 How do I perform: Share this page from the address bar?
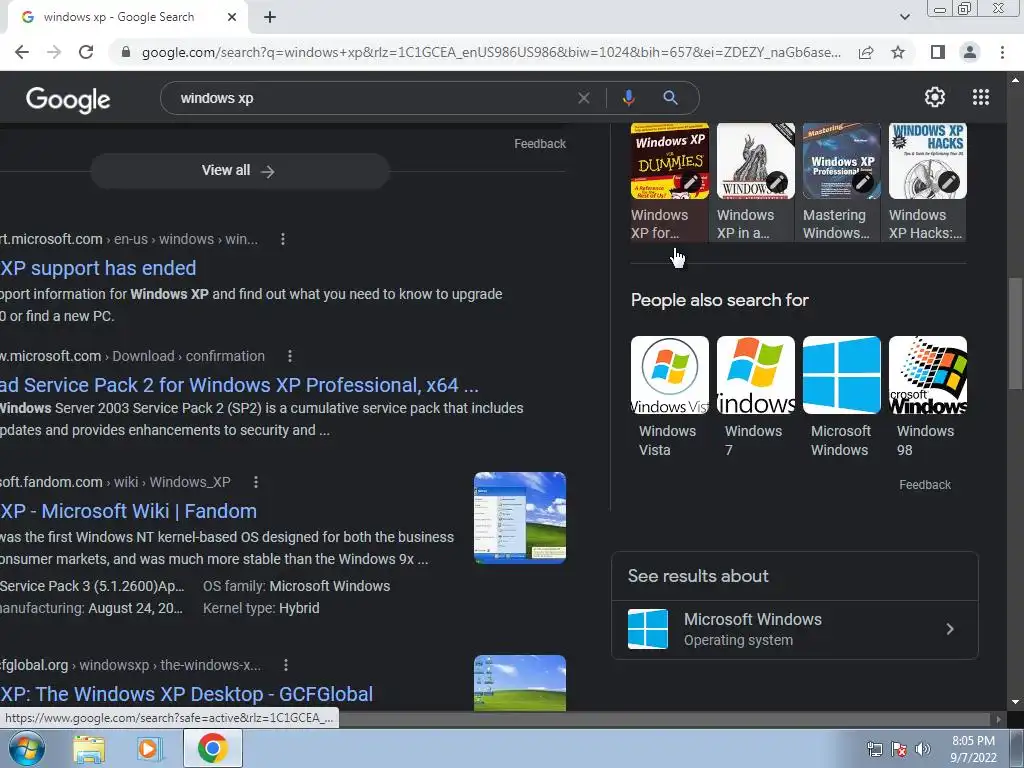[x=866, y=52]
